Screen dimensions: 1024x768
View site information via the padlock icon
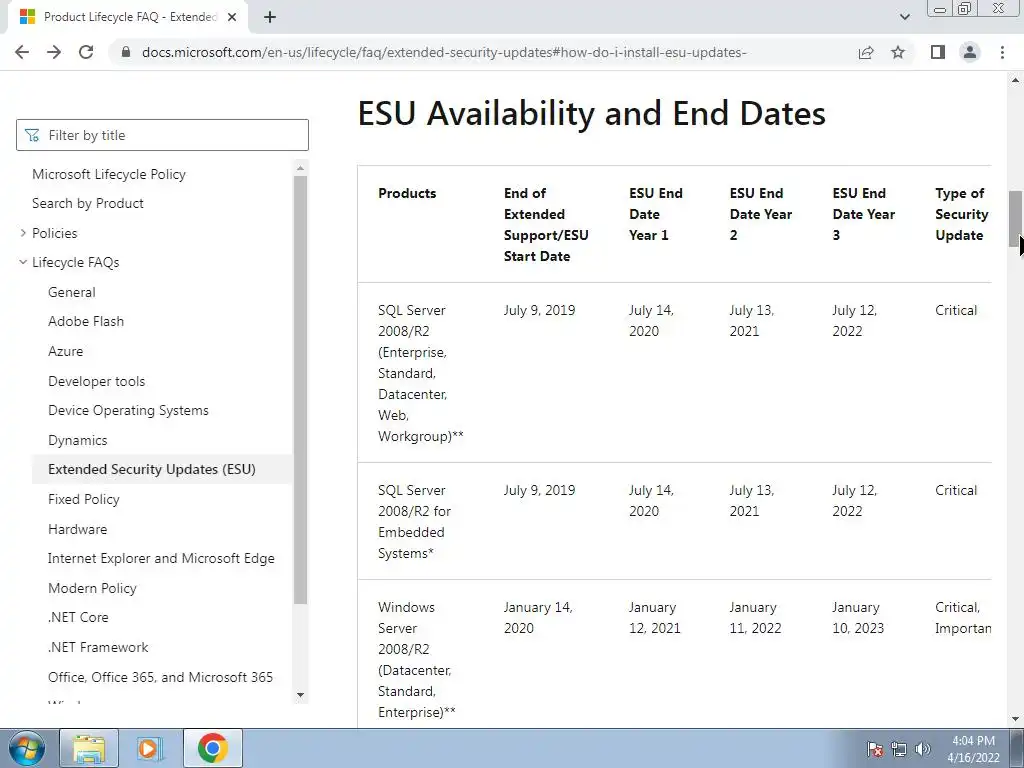click(x=126, y=52)
